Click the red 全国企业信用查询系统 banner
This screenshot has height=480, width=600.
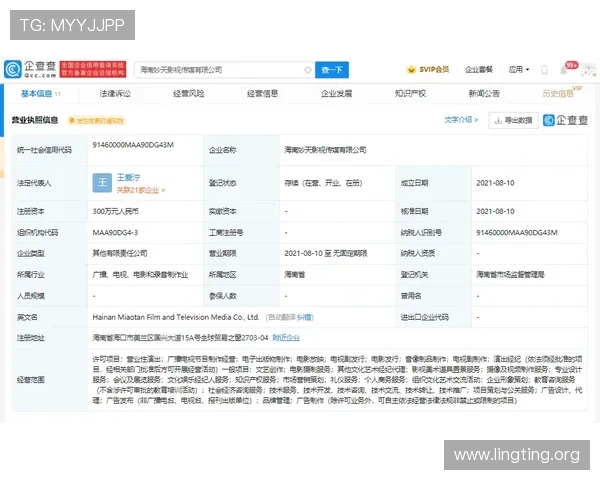pyautogui.click(x=93, y=69)
